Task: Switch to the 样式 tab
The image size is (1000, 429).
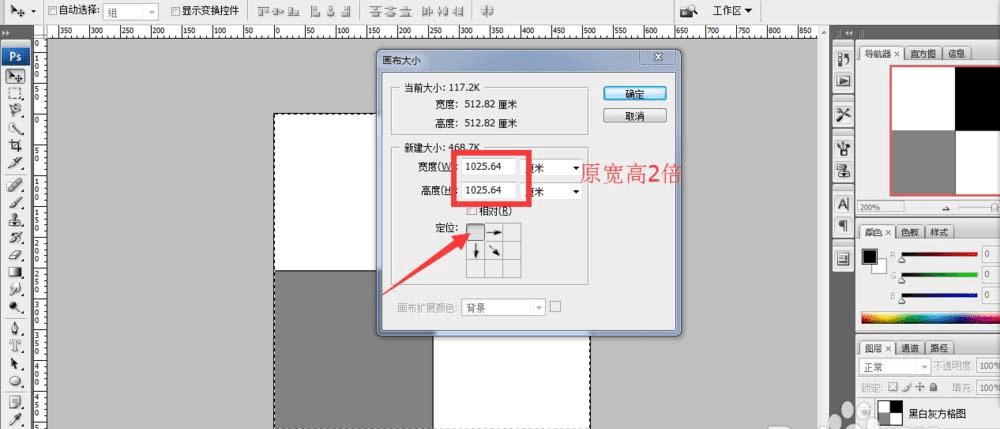Action: (x=939, y=232)
